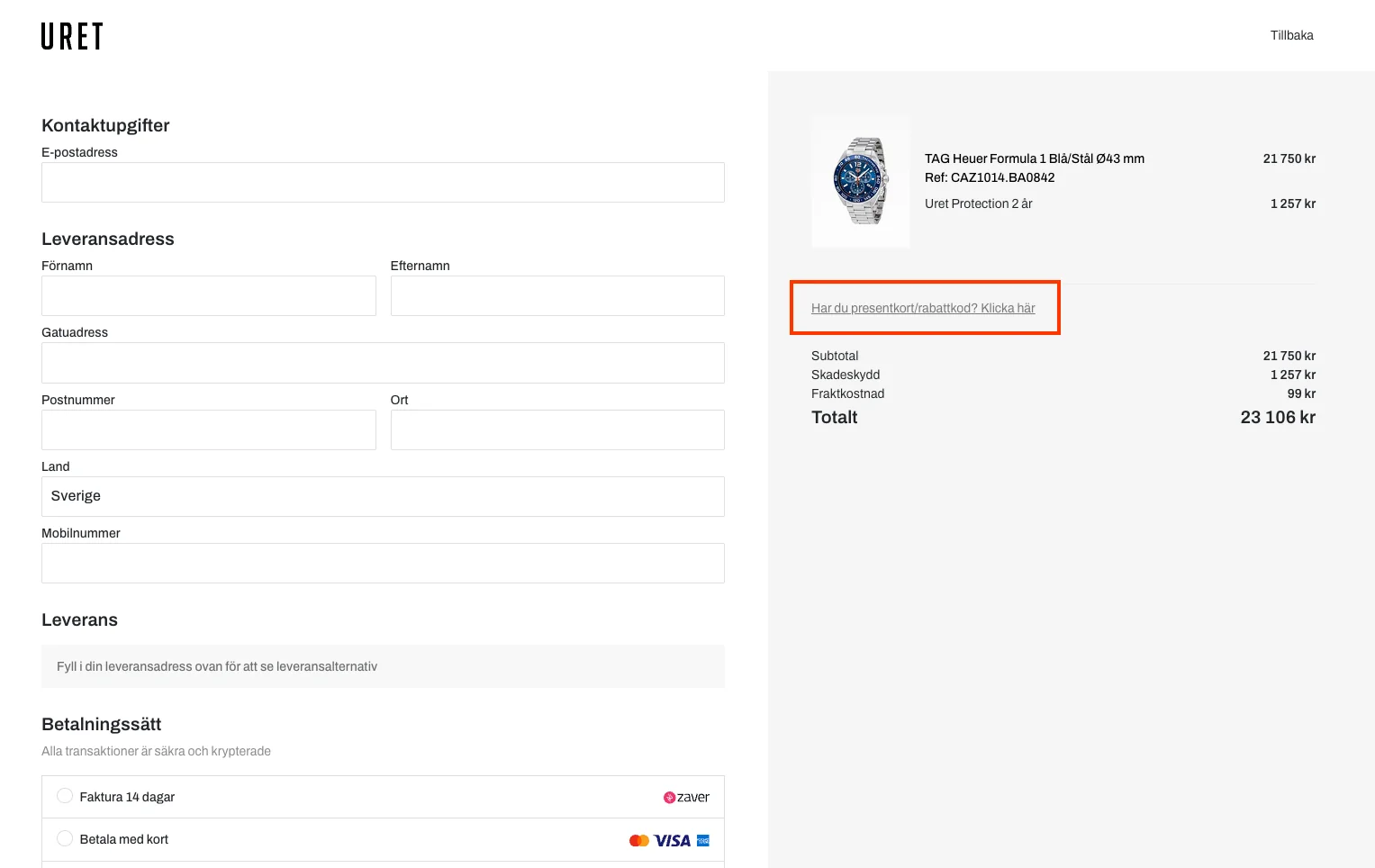This screenshot has height=868, width=1375.
Task: Click the TAG Heuer Formula 1 product title
Action: [x=1035, y=158]
